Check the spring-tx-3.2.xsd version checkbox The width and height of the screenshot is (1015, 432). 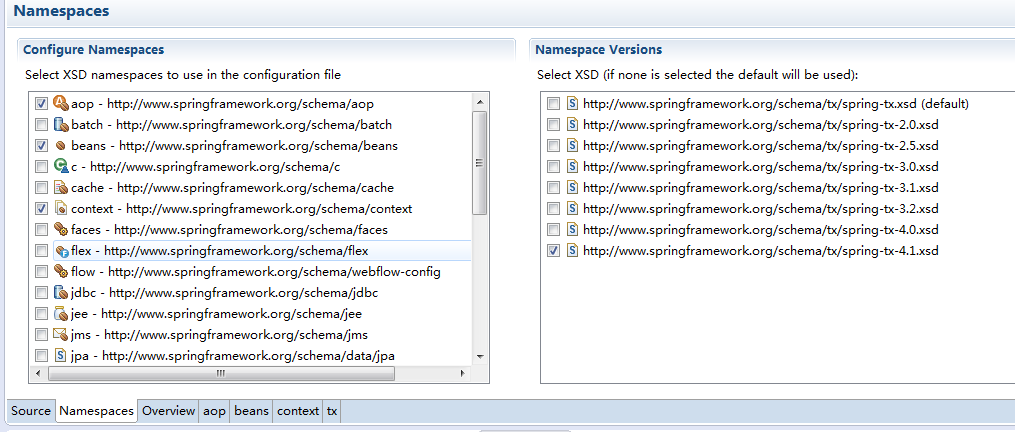(x=553, y=209)
